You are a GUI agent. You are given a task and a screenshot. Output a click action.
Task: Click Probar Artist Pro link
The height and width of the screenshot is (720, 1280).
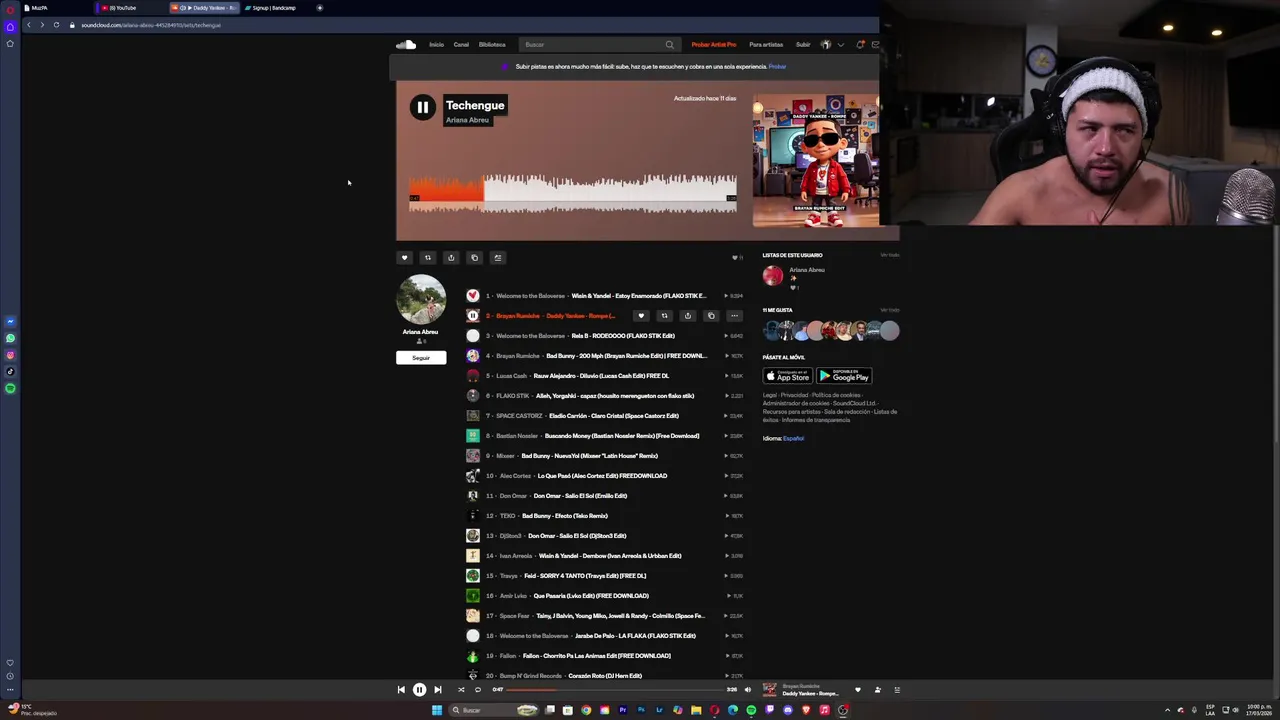pyautogui.click(x=714, y=44)
